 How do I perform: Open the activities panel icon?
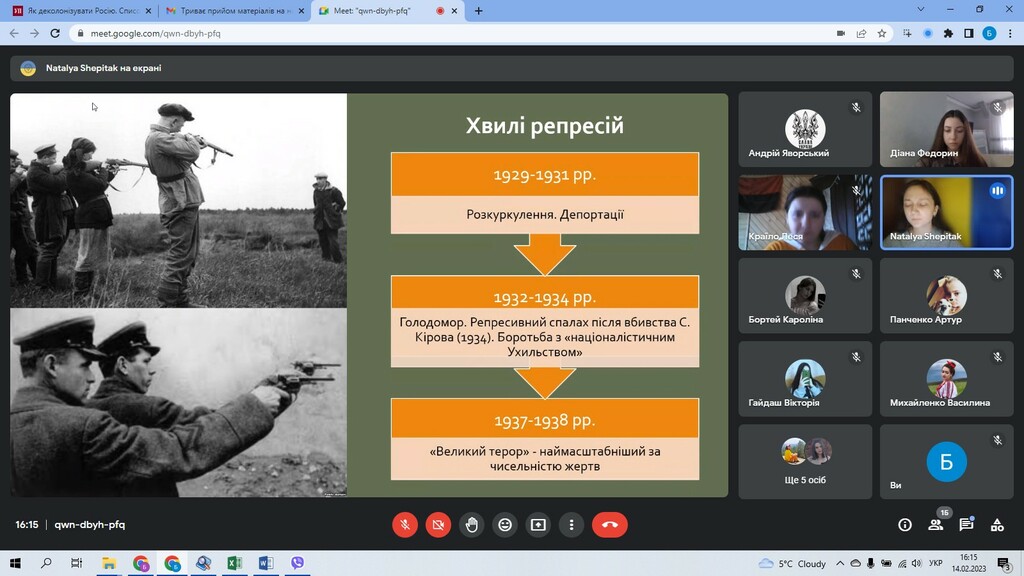pyautogui.click(x=997, y=525)
